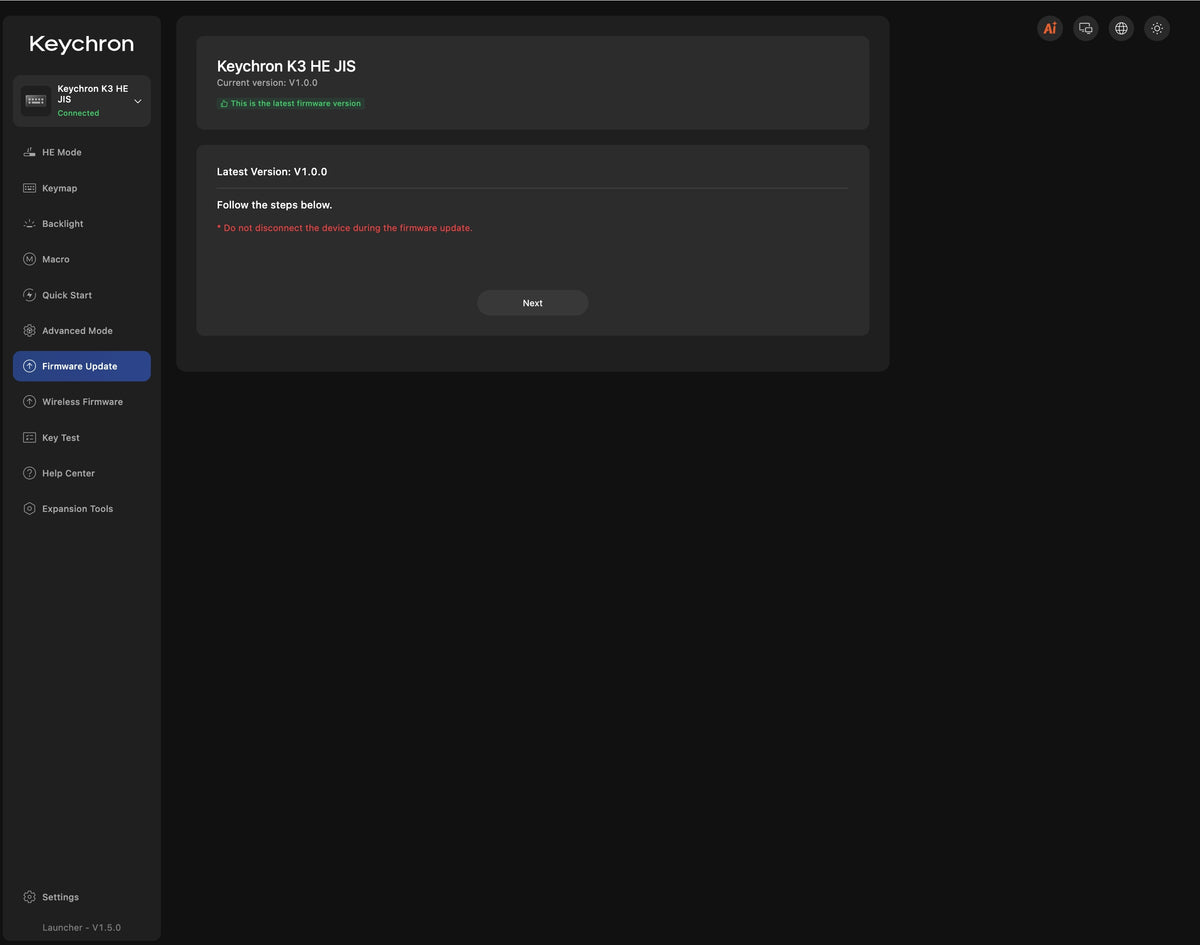Image resolution: width=1200 pixels, height=945 pixels.
Task: Click the keyboard device thumbnail
Action: (x=36, y=101)
